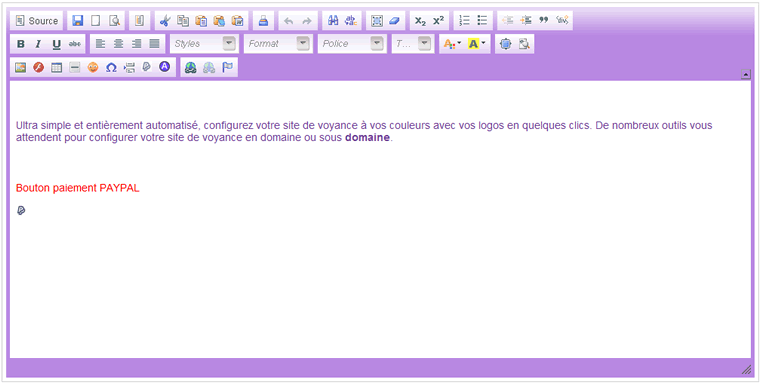Increase the indent

click(526, 21)
